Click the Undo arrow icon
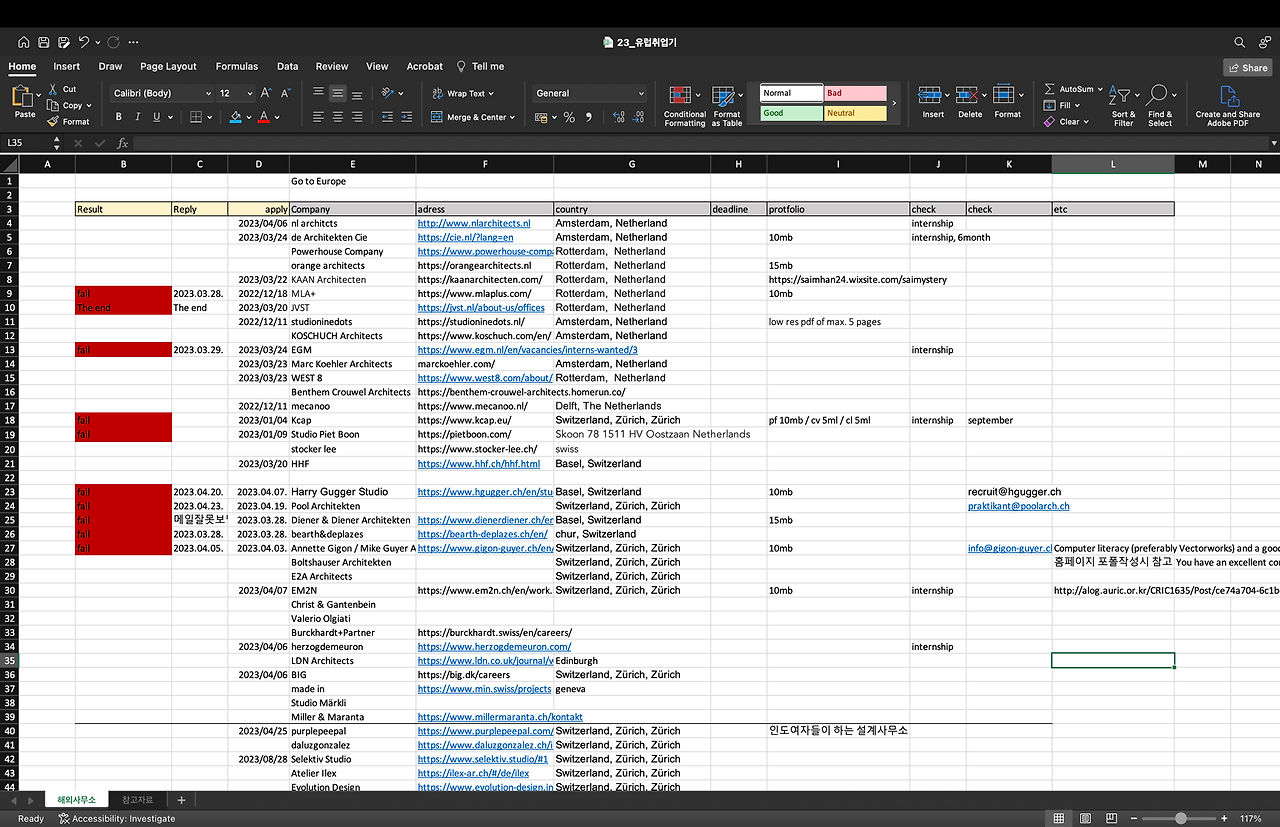The image size is (1280, 827). [84, 42]
